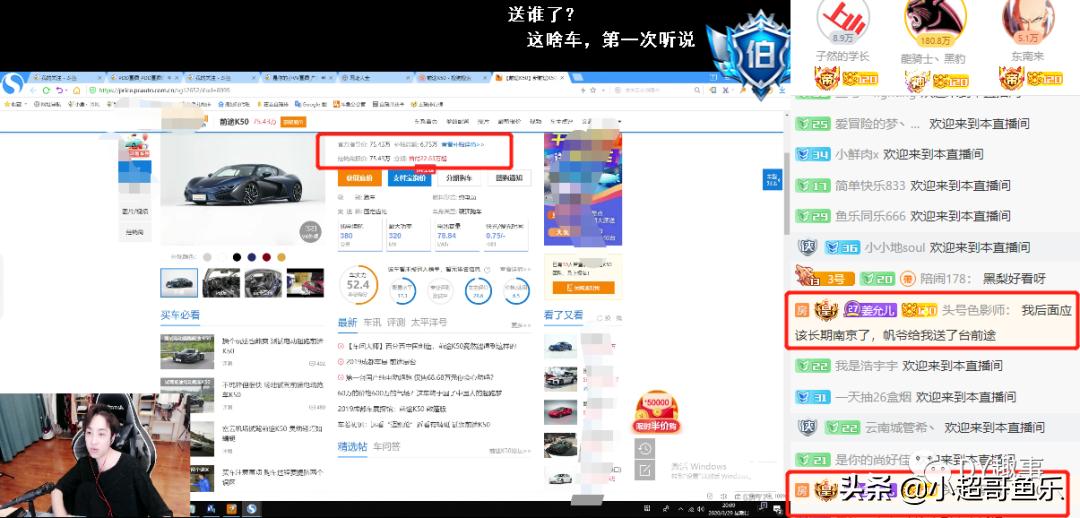1080x518 pixels.
Task: Click the Sogou browser logo
Action: 12,84
